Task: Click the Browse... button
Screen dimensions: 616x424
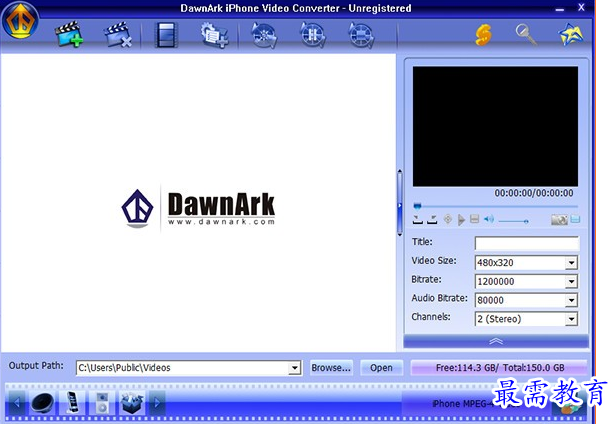Action: coord(331,368)
